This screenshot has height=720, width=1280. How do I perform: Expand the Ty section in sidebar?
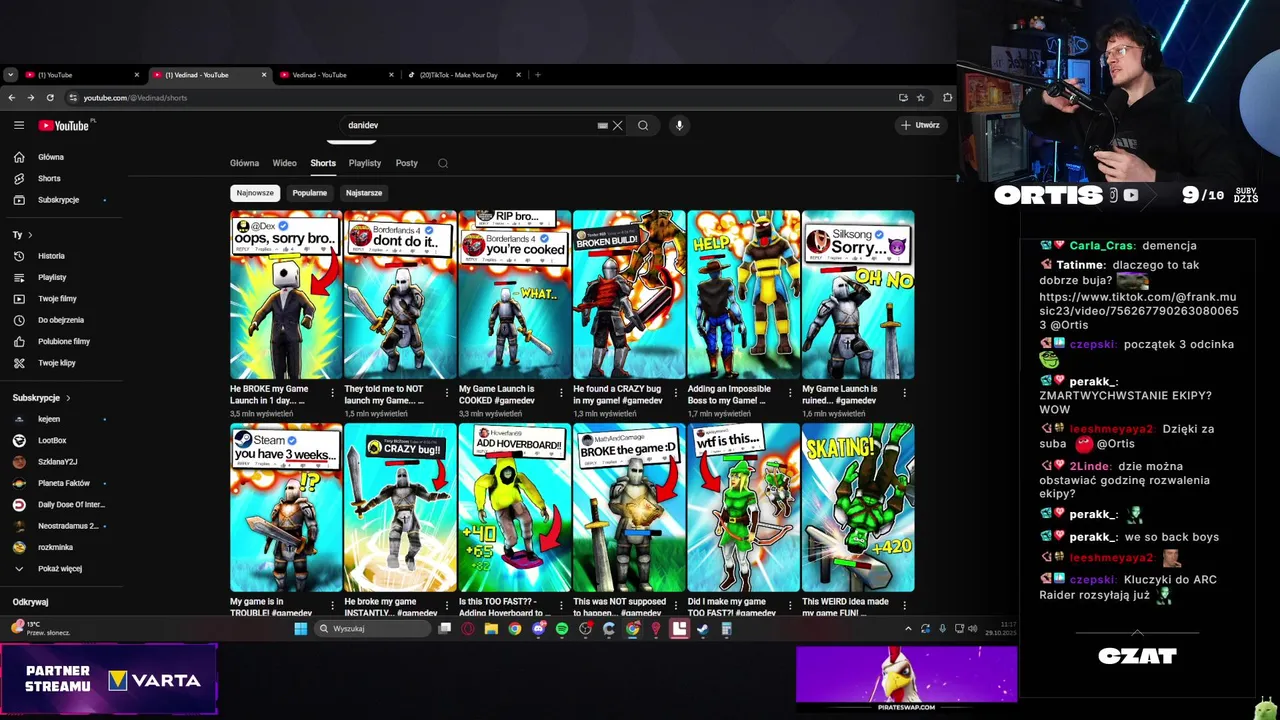point(22,235)
